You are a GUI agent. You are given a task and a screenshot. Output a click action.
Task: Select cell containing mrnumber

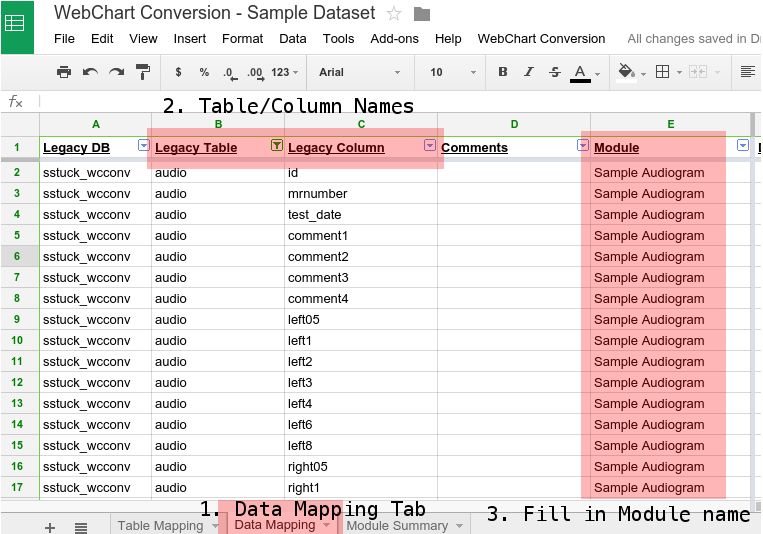pos(360,193)
